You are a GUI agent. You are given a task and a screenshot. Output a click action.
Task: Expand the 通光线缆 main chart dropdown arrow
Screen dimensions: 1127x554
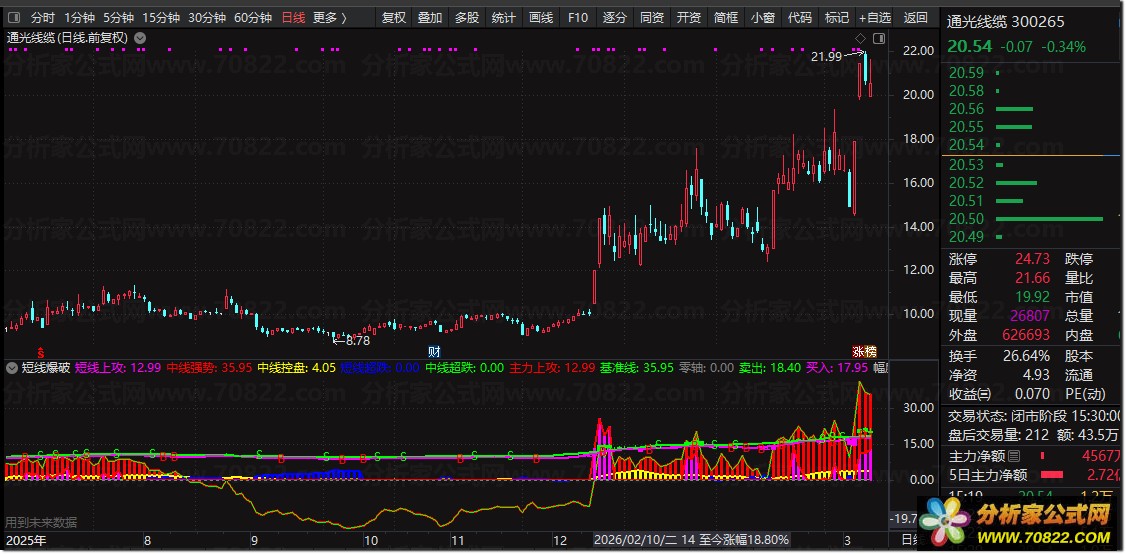pos(139,38)
